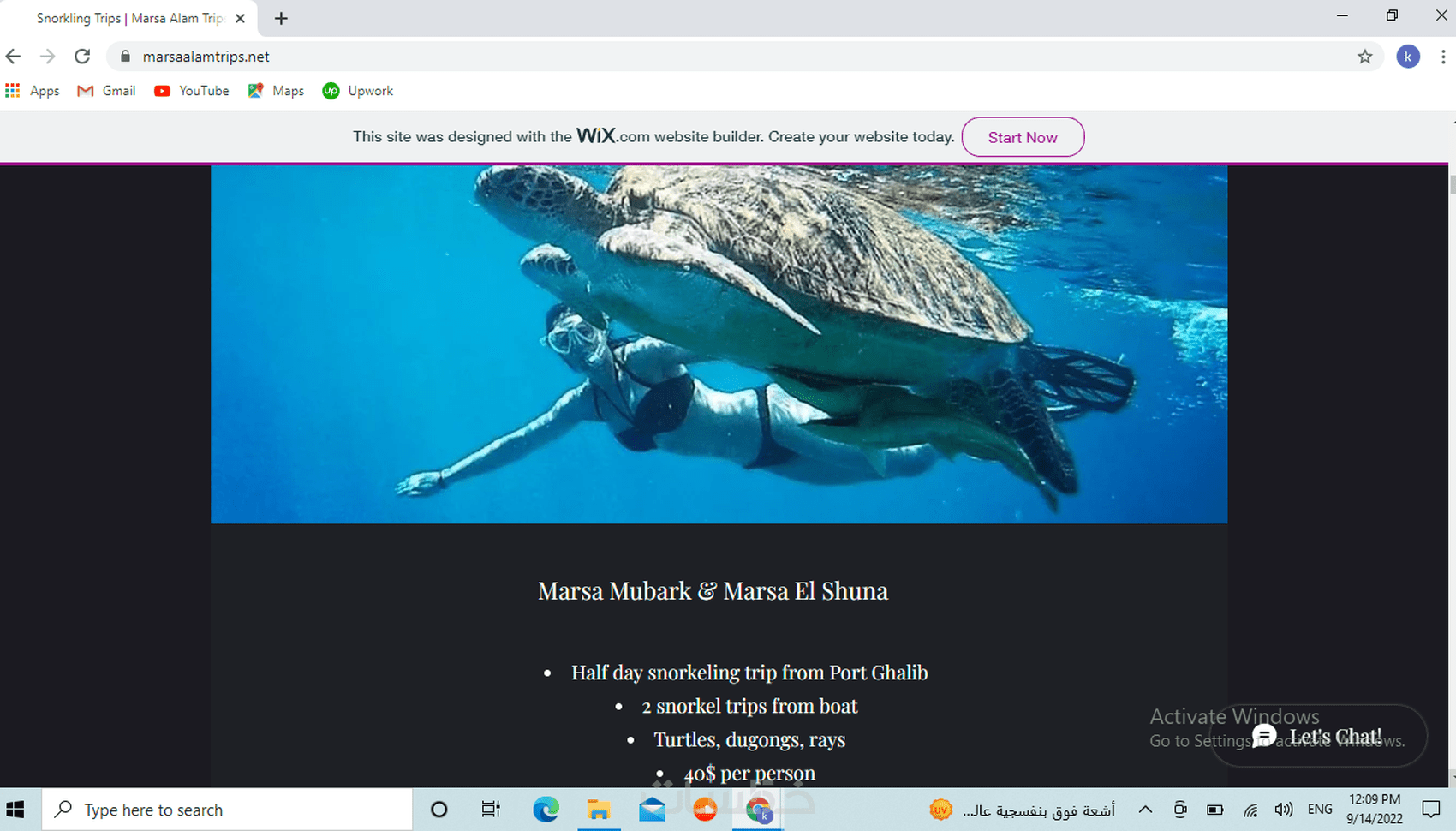Open the Upwork bookmark
Viewport: 1456px width, 831px height.
[x=357, y=91]
